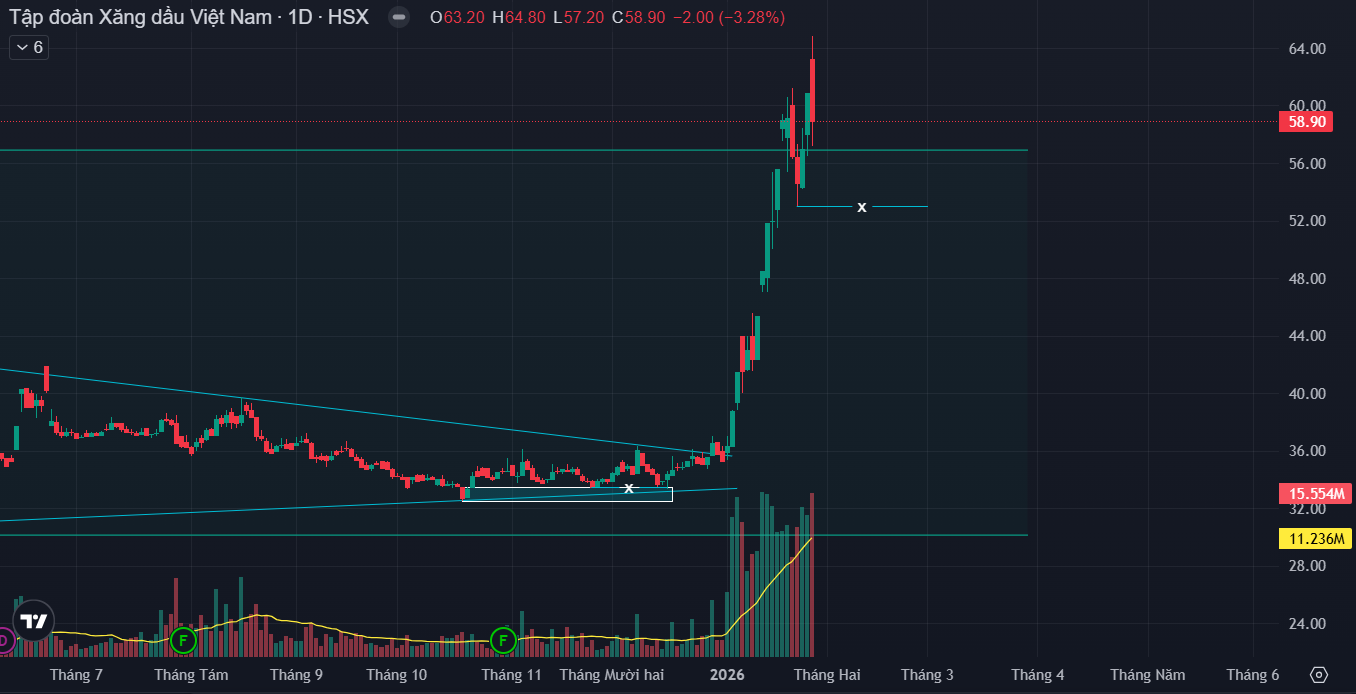Click the Tháng 3 time axis label
Screen dimensions: 1356x694
coord(927,675)
